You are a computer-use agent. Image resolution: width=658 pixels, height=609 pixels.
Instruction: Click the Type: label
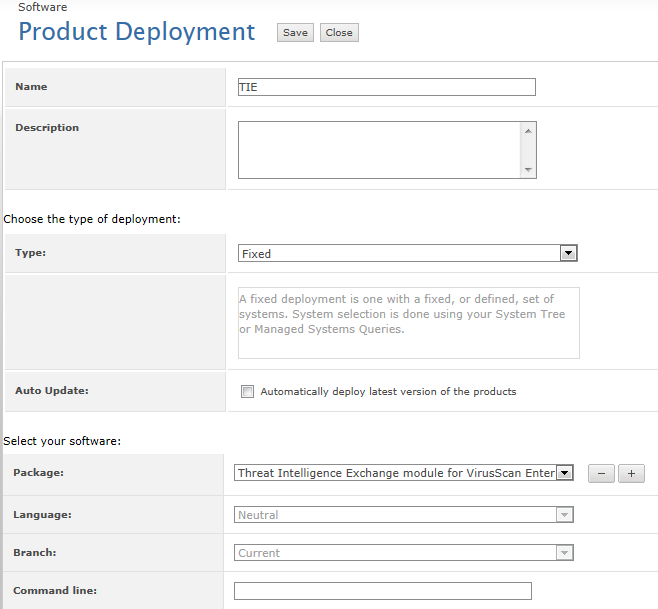tap(31, 253)
